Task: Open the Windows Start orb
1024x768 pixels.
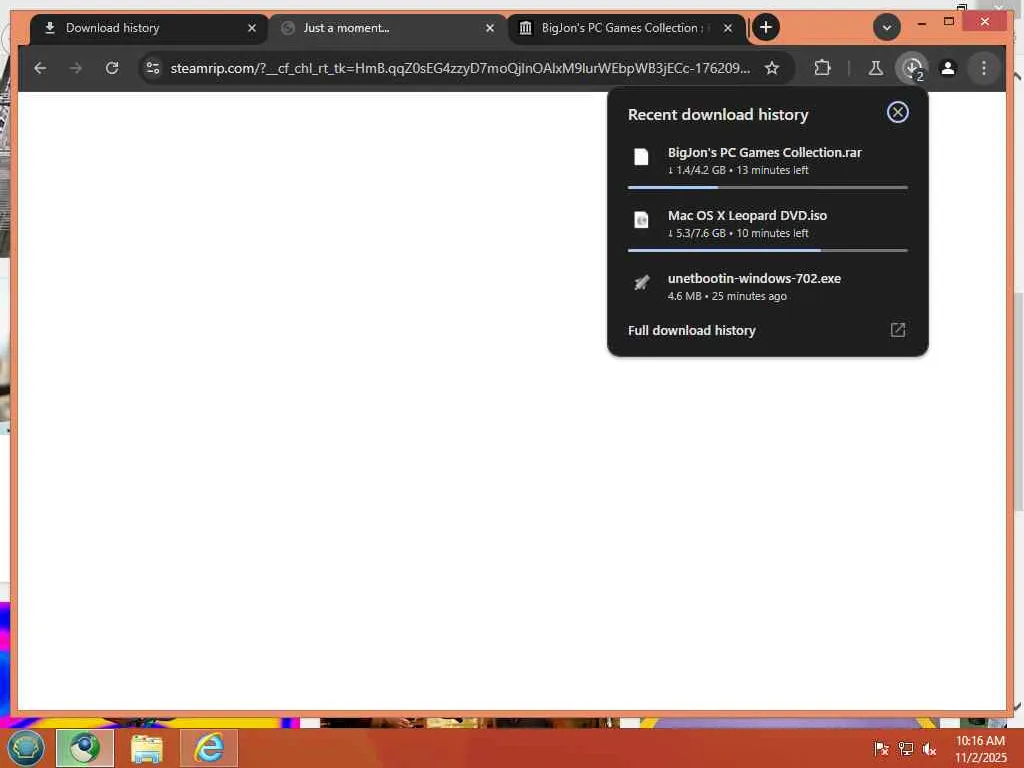Action: [25, 748]
